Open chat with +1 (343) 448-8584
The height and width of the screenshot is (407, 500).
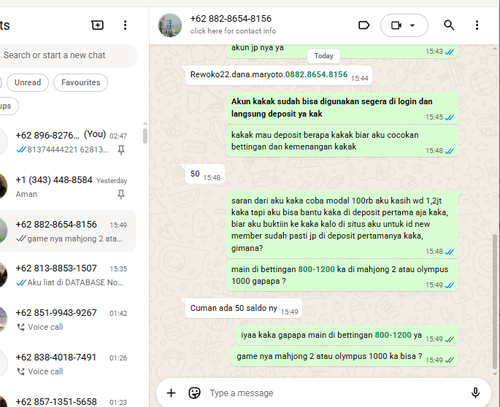68,187
